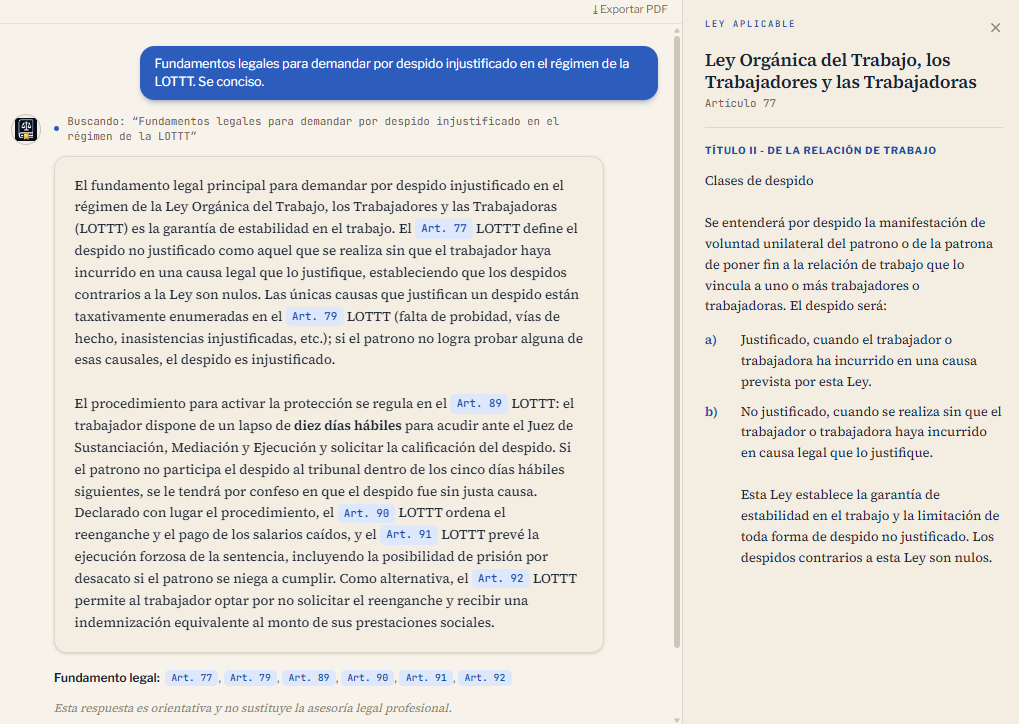1019x724 pixels.
Task: Select Art. 92 chip in Fundamento legal row
Action: tap(485, 678)
